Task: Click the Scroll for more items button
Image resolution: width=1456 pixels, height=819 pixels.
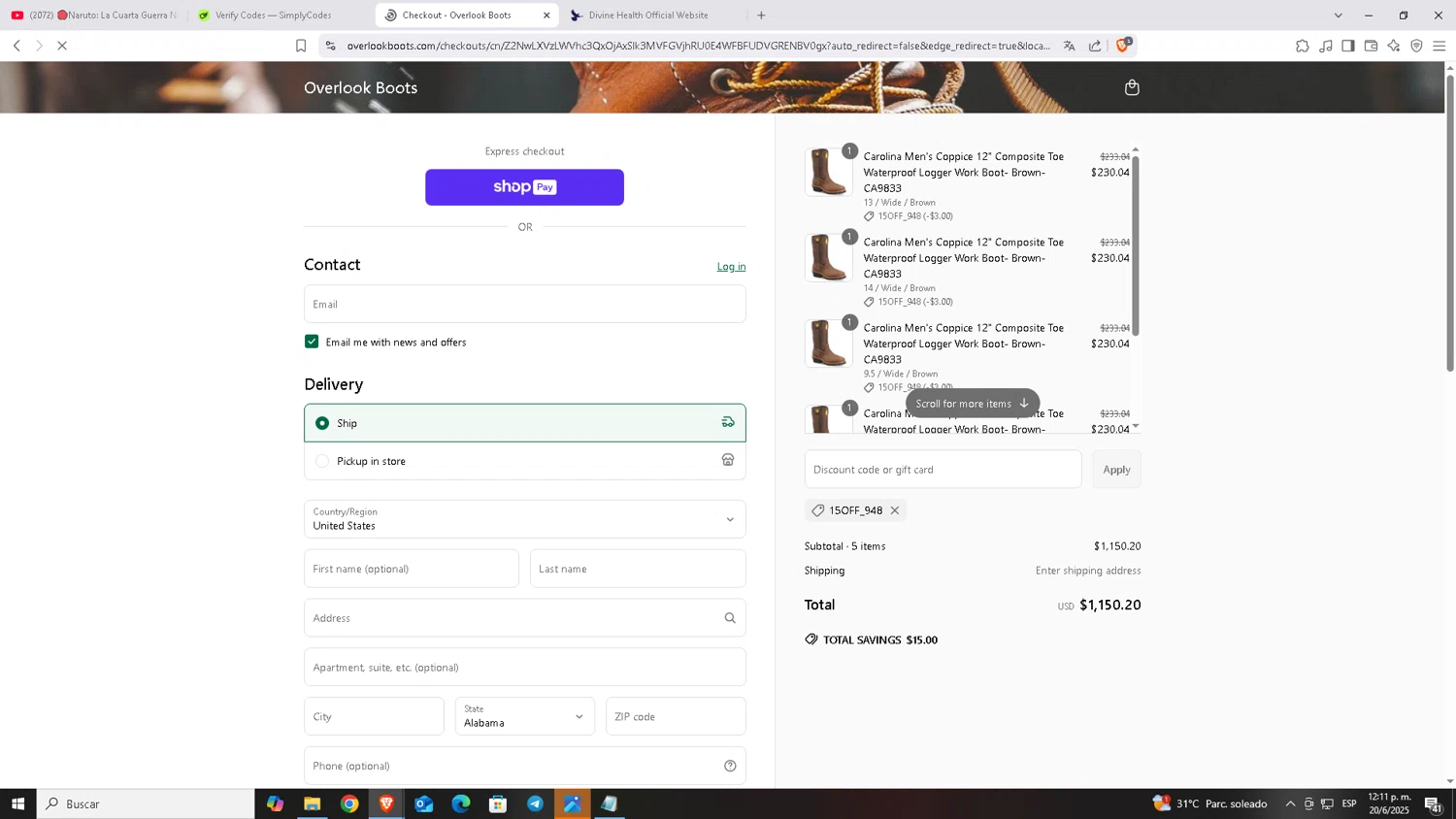Action: click(973, 404)
